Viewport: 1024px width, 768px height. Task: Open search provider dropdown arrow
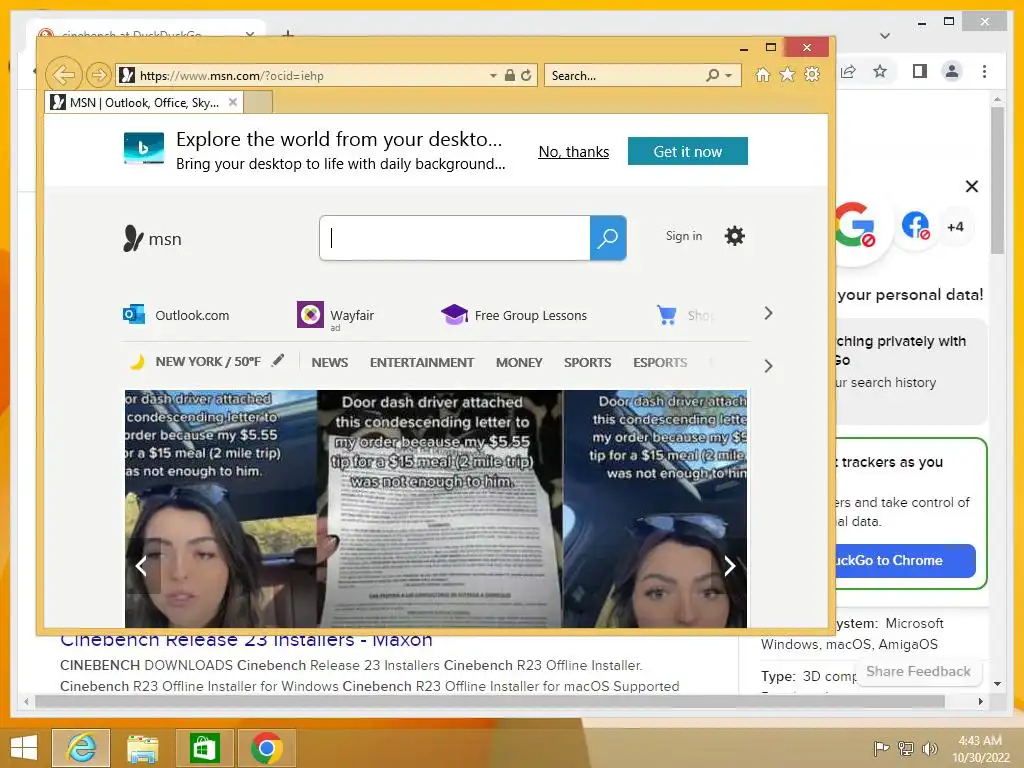tap(729, 76)
